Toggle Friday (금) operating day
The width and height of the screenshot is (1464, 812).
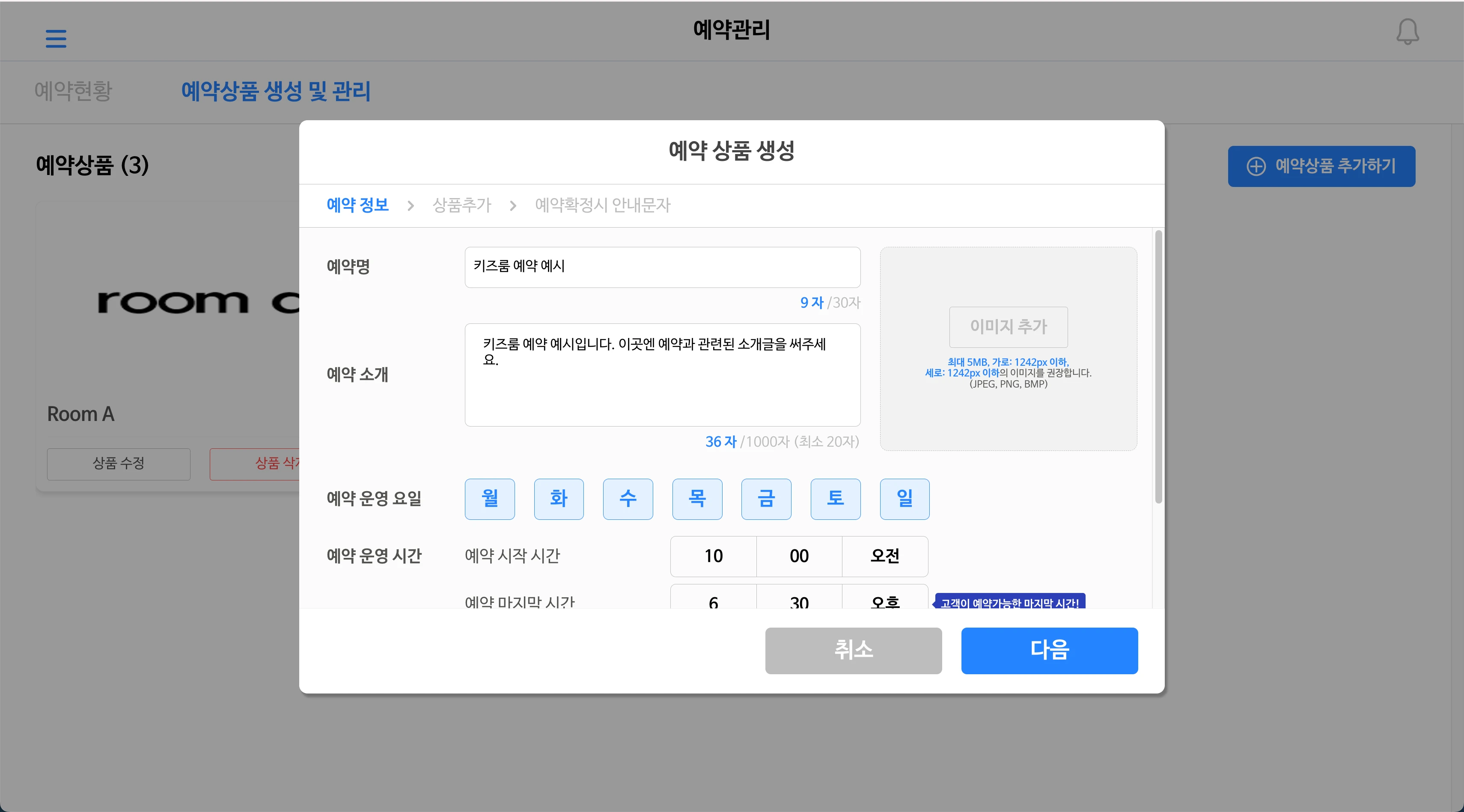pyautogui.click(x=766, y=498)
